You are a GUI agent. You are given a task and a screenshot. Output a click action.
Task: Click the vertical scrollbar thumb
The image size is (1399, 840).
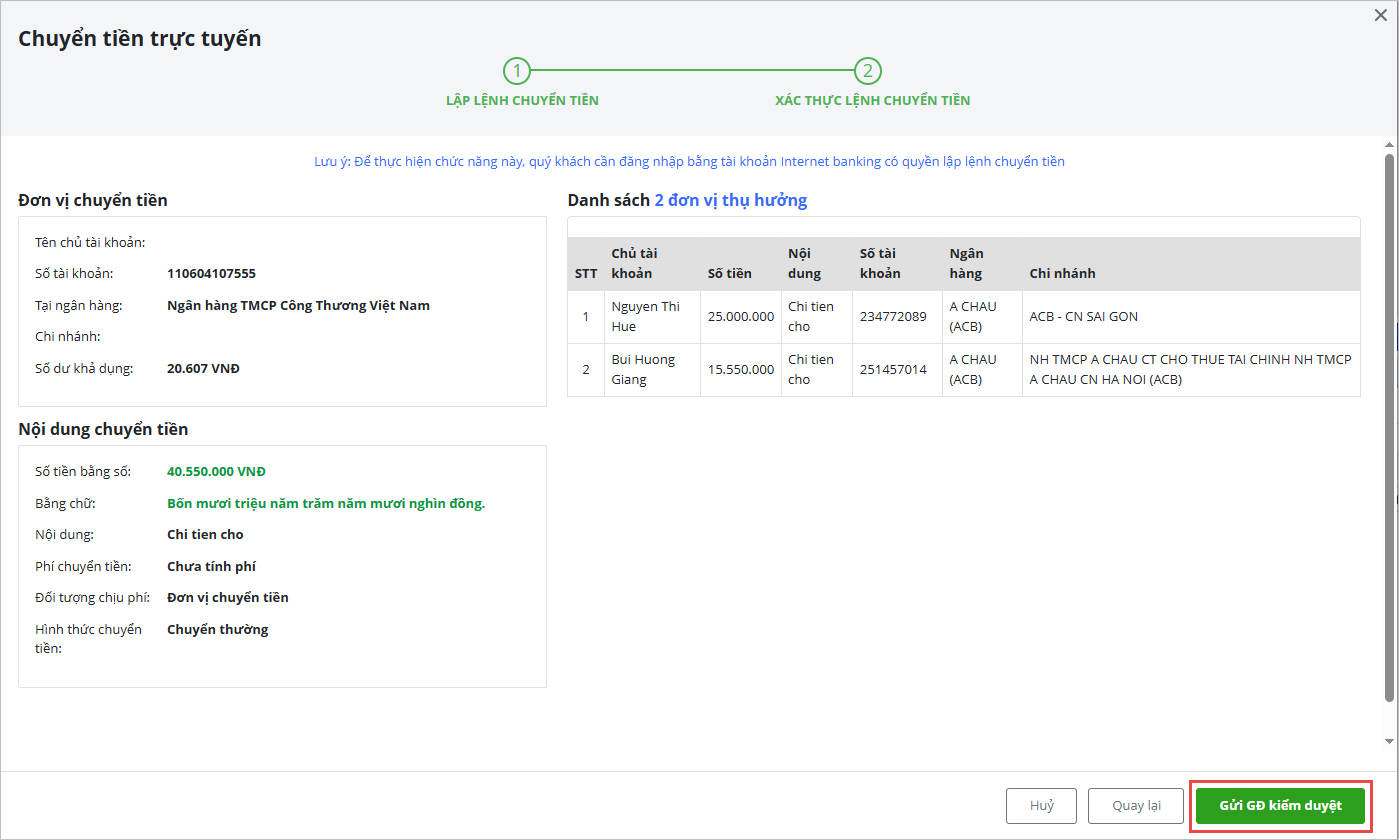(1388, 425)
